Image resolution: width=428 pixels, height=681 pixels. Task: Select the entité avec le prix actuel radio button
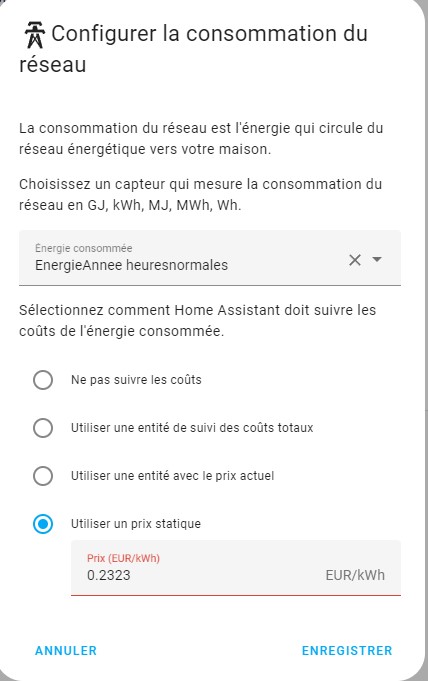point(43,476)
